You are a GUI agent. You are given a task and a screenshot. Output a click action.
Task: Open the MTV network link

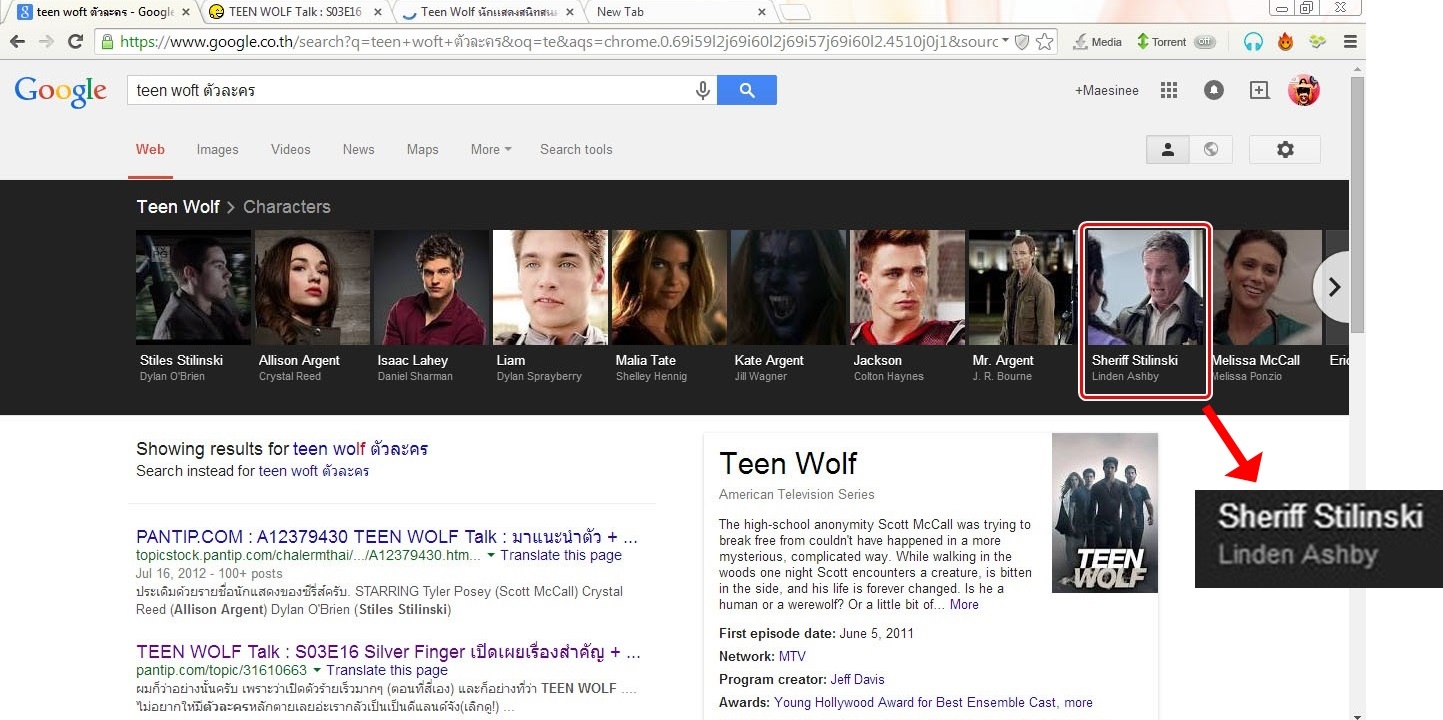coord(792,656)
